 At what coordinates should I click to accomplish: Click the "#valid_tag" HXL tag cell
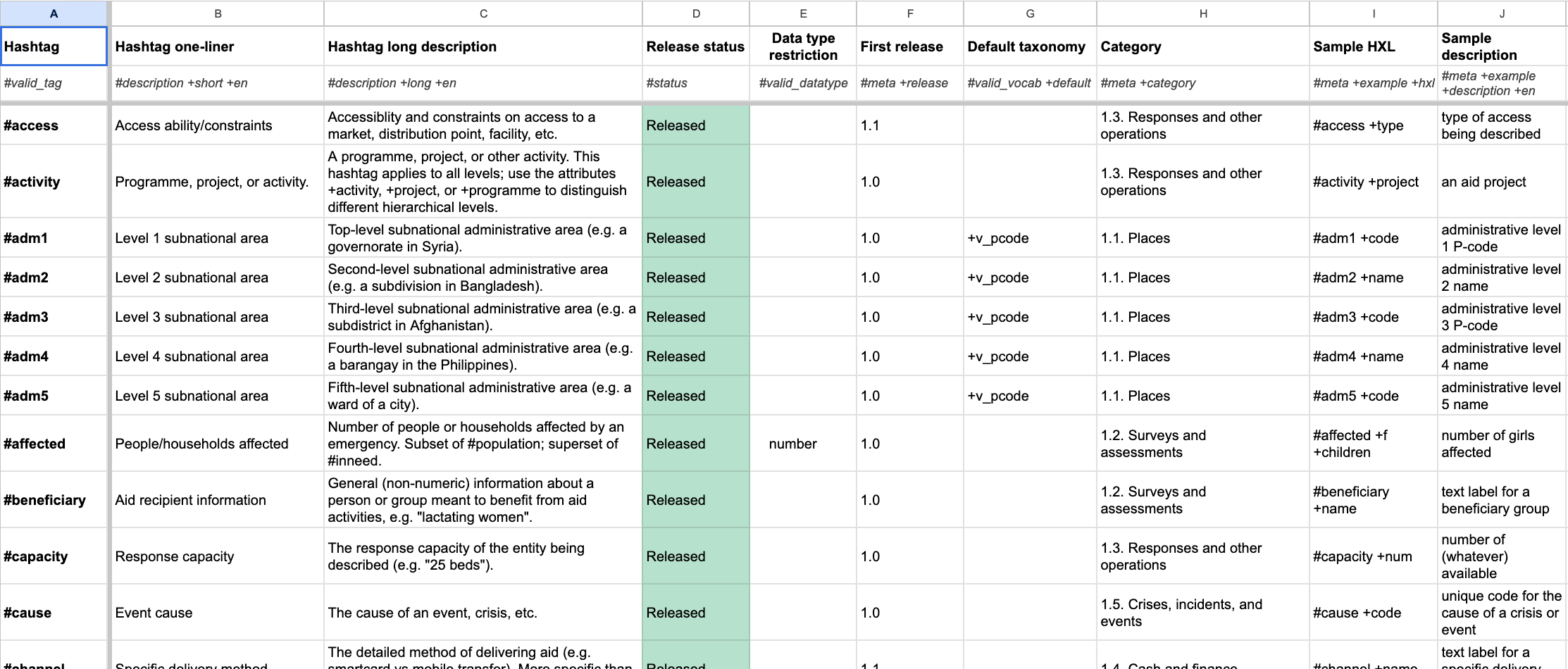54,83
